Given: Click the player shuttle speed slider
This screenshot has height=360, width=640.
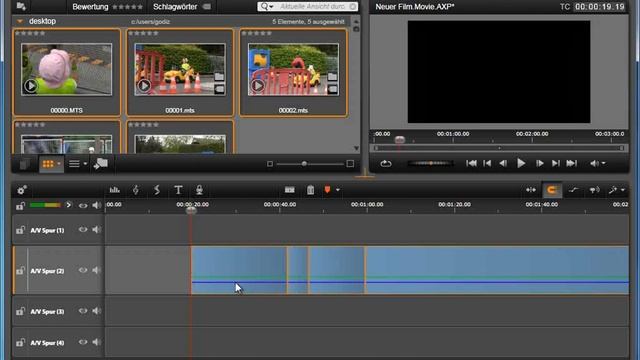Looking at the screenshot, I should coord(431,163).
